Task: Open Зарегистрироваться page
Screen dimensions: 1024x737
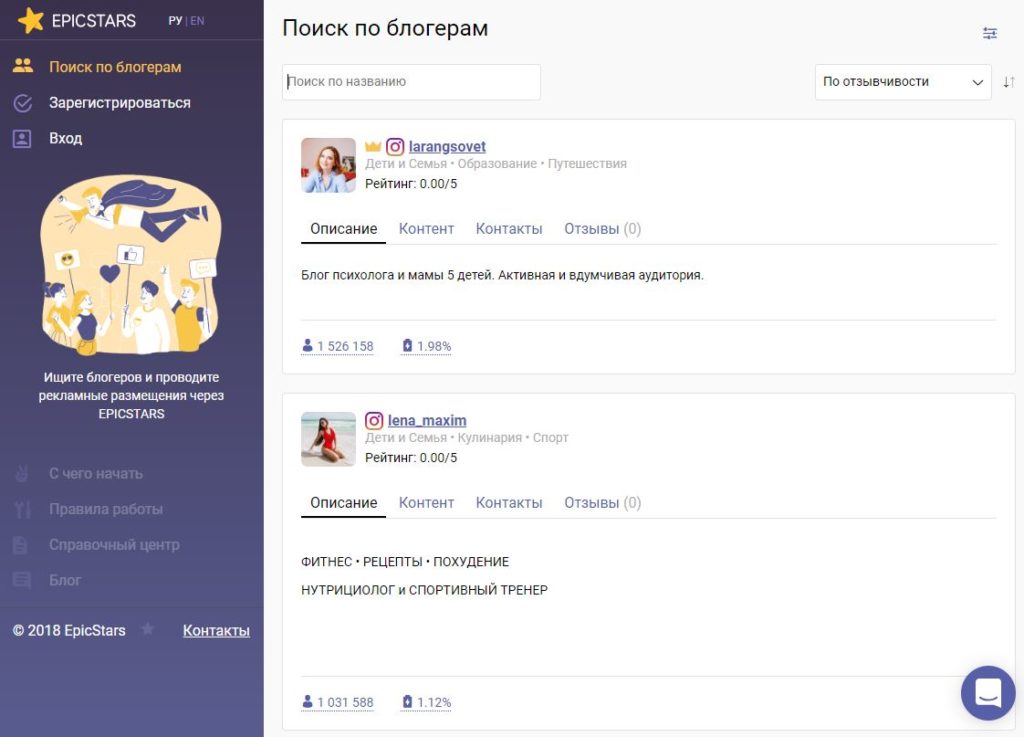Action: coord(120,102)
